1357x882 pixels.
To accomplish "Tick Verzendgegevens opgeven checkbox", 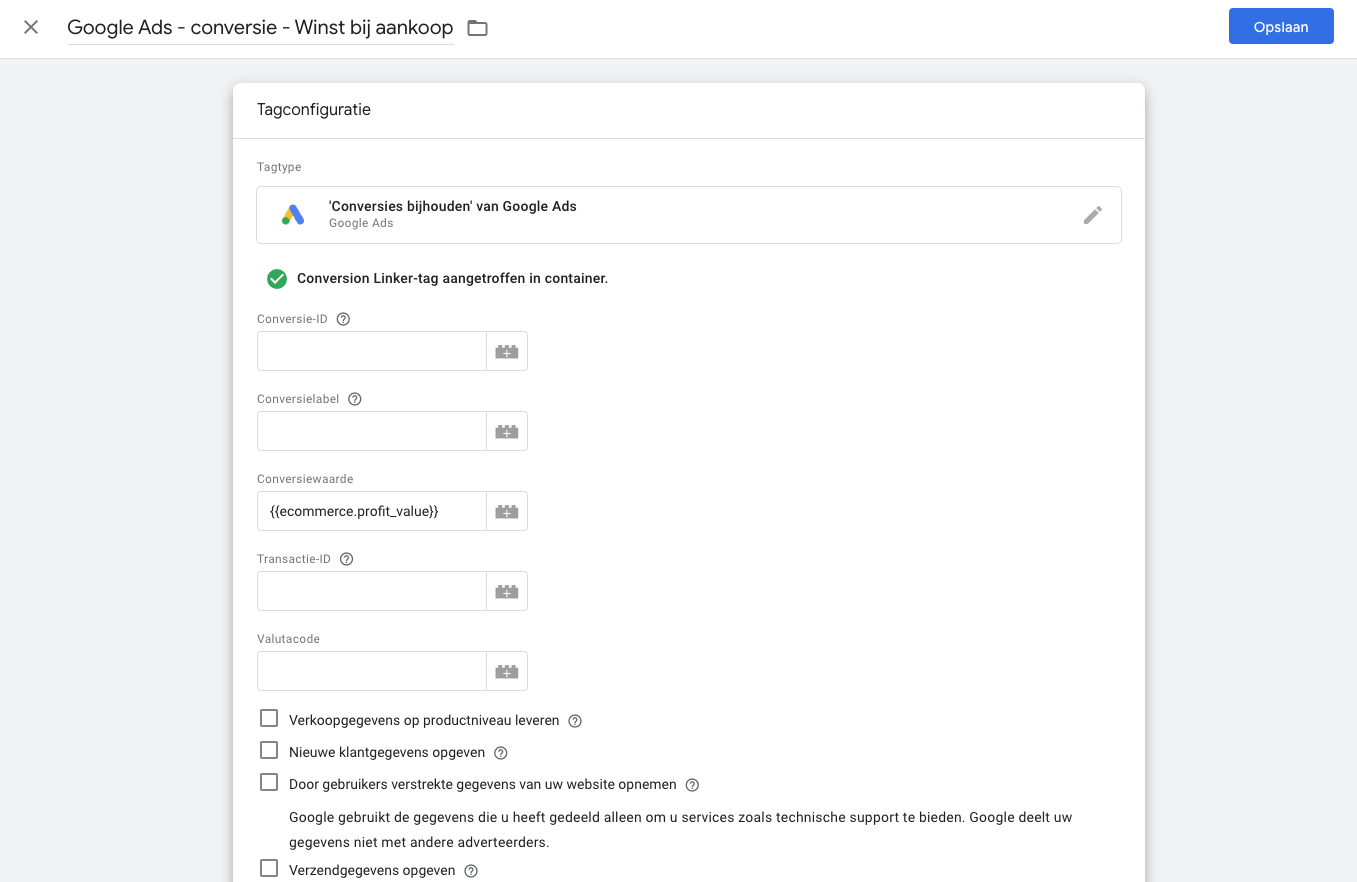I will point(269,868).
